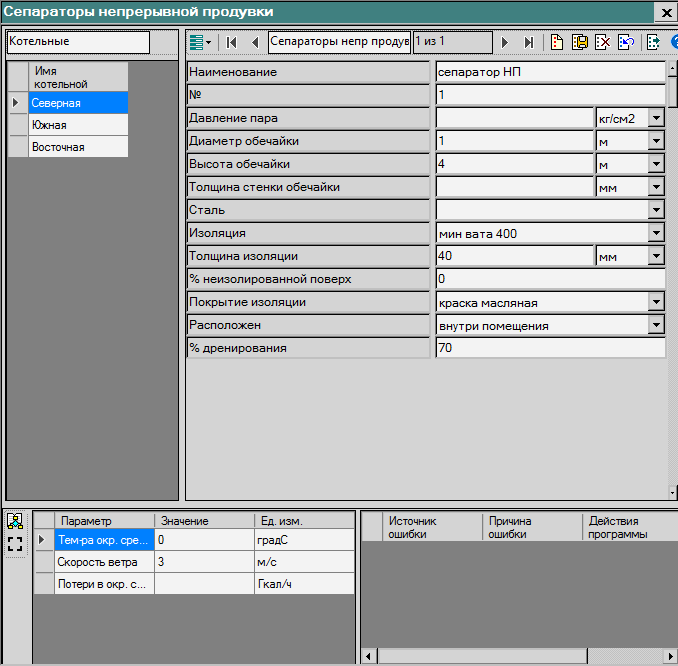Image resolution: width=678 pixels, height=666 pixels.
Task: Expand the Расположен dropdown
Action: point(656,325)
